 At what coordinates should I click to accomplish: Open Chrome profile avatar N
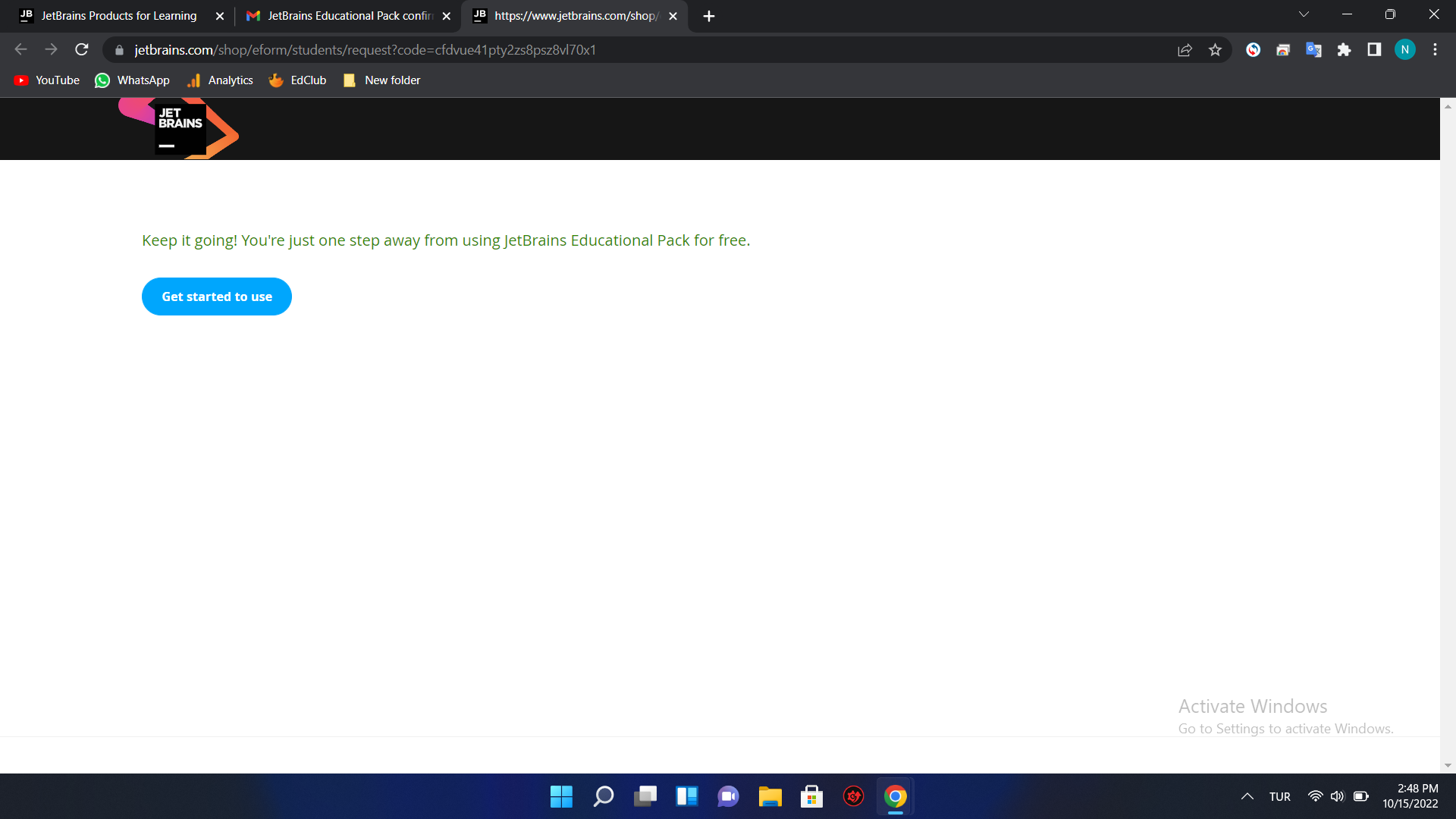[1404, 50]
